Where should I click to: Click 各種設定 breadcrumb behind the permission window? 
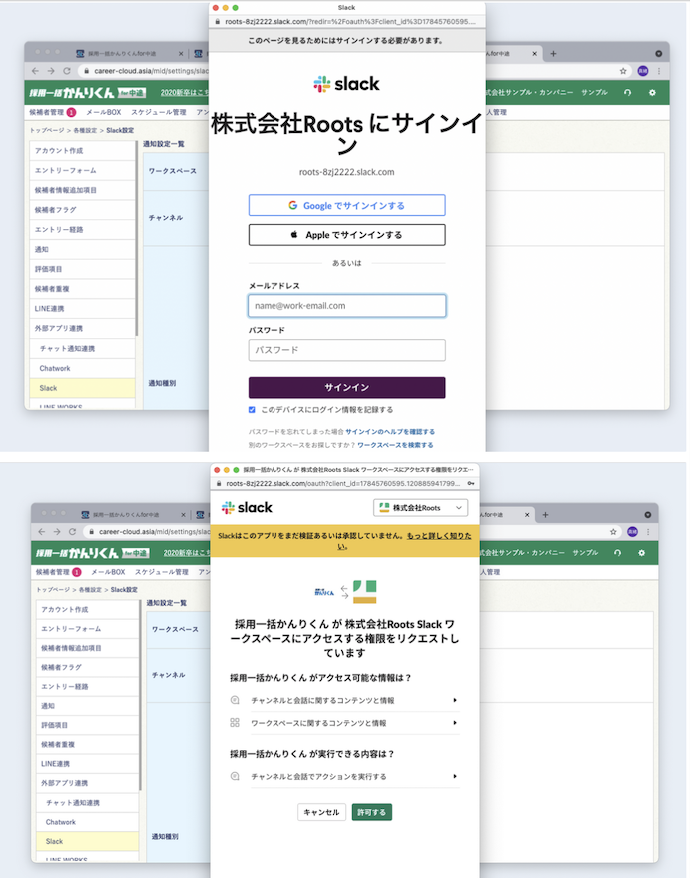coord(90,590)
